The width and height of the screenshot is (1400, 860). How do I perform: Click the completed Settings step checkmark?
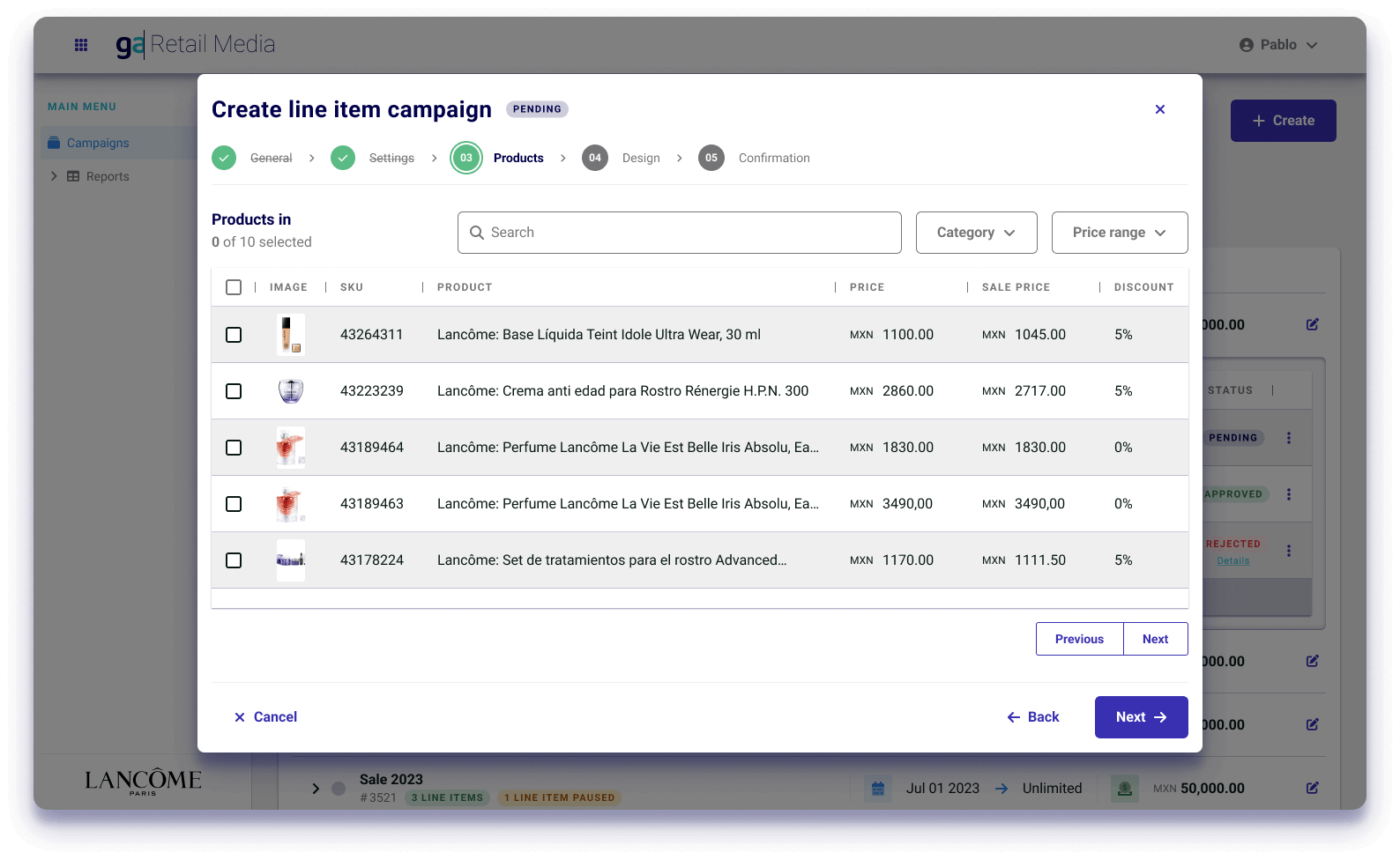(343, 158)
